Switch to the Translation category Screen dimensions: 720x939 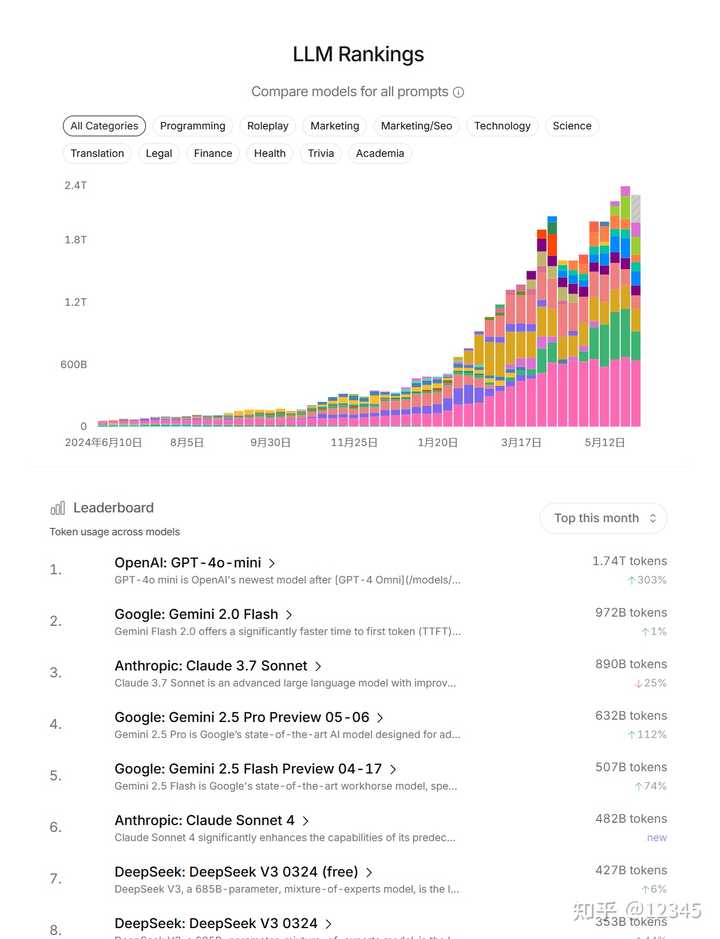(x=97, y=154)
